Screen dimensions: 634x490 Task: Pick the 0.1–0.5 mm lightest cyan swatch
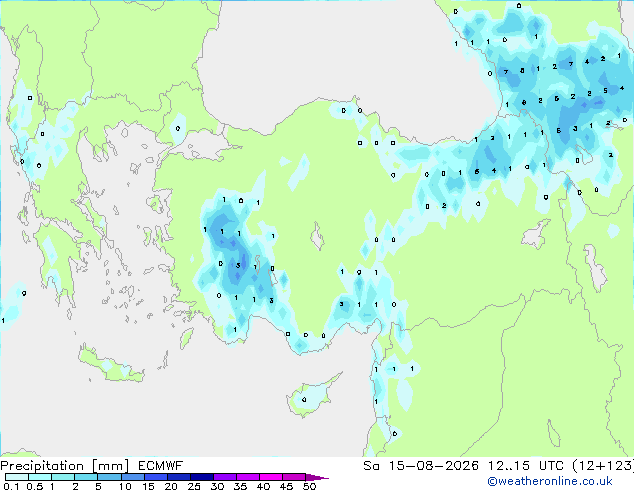pos(17,477)
